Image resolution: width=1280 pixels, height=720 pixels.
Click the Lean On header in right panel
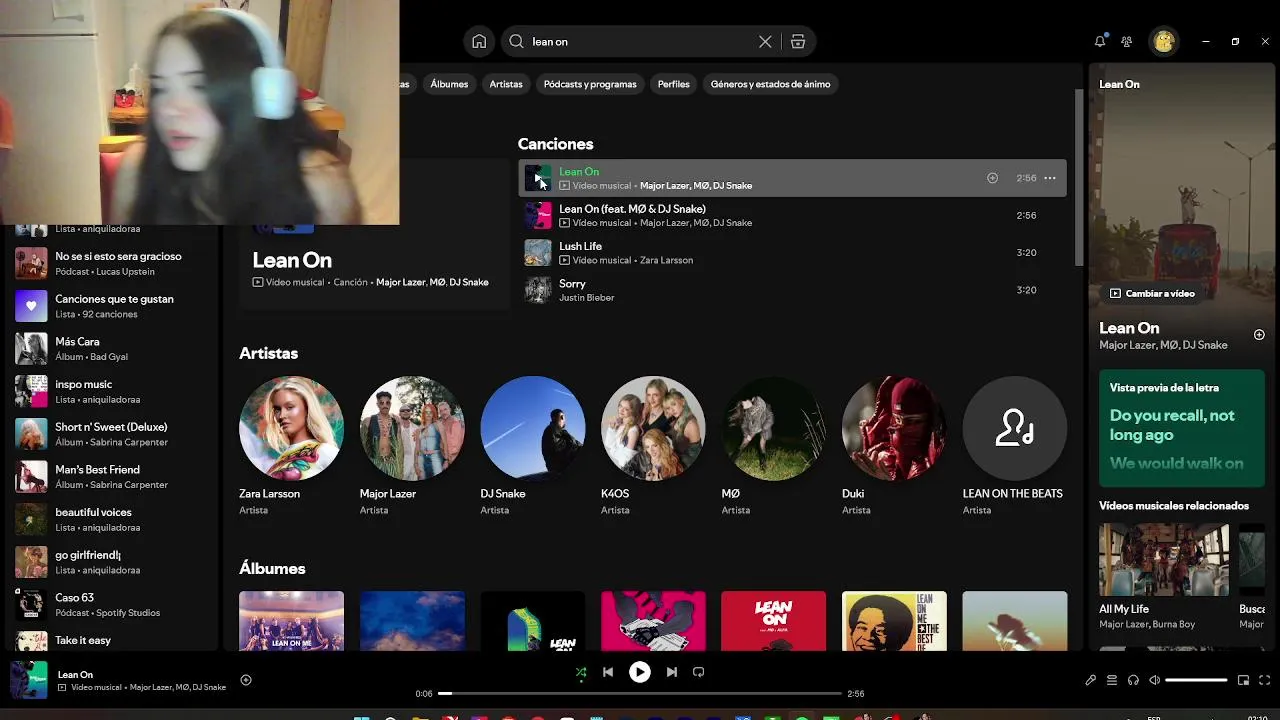pyautogui.click(x=1119, y=84)
